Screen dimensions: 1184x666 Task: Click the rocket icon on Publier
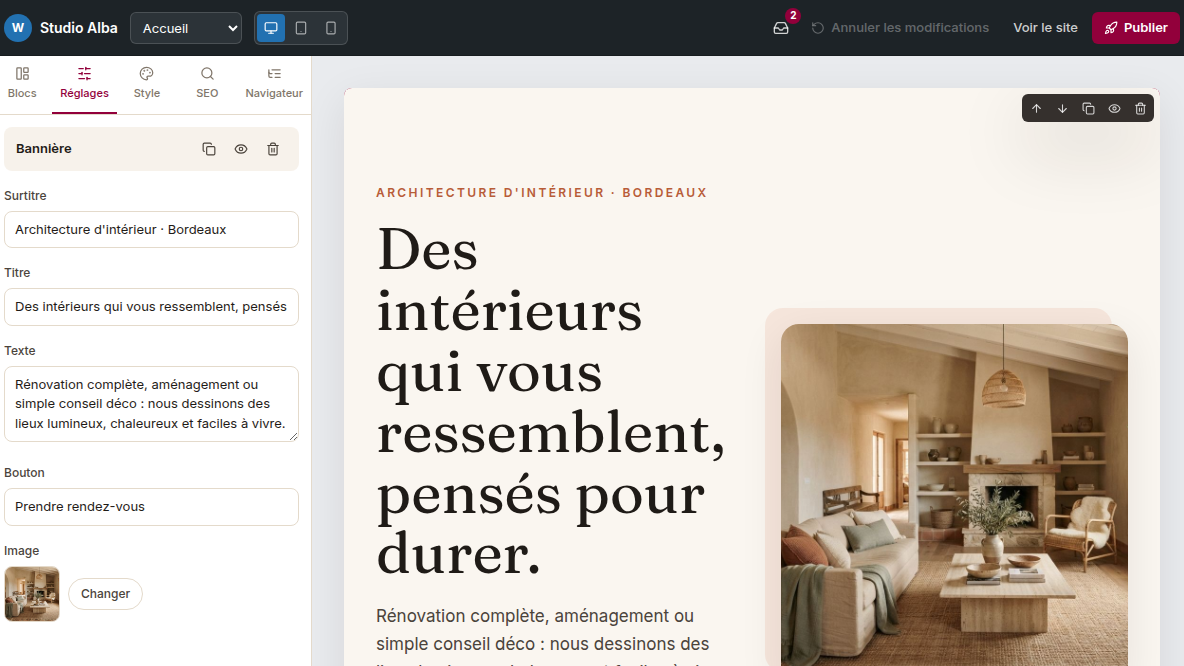pos(1111,28)
